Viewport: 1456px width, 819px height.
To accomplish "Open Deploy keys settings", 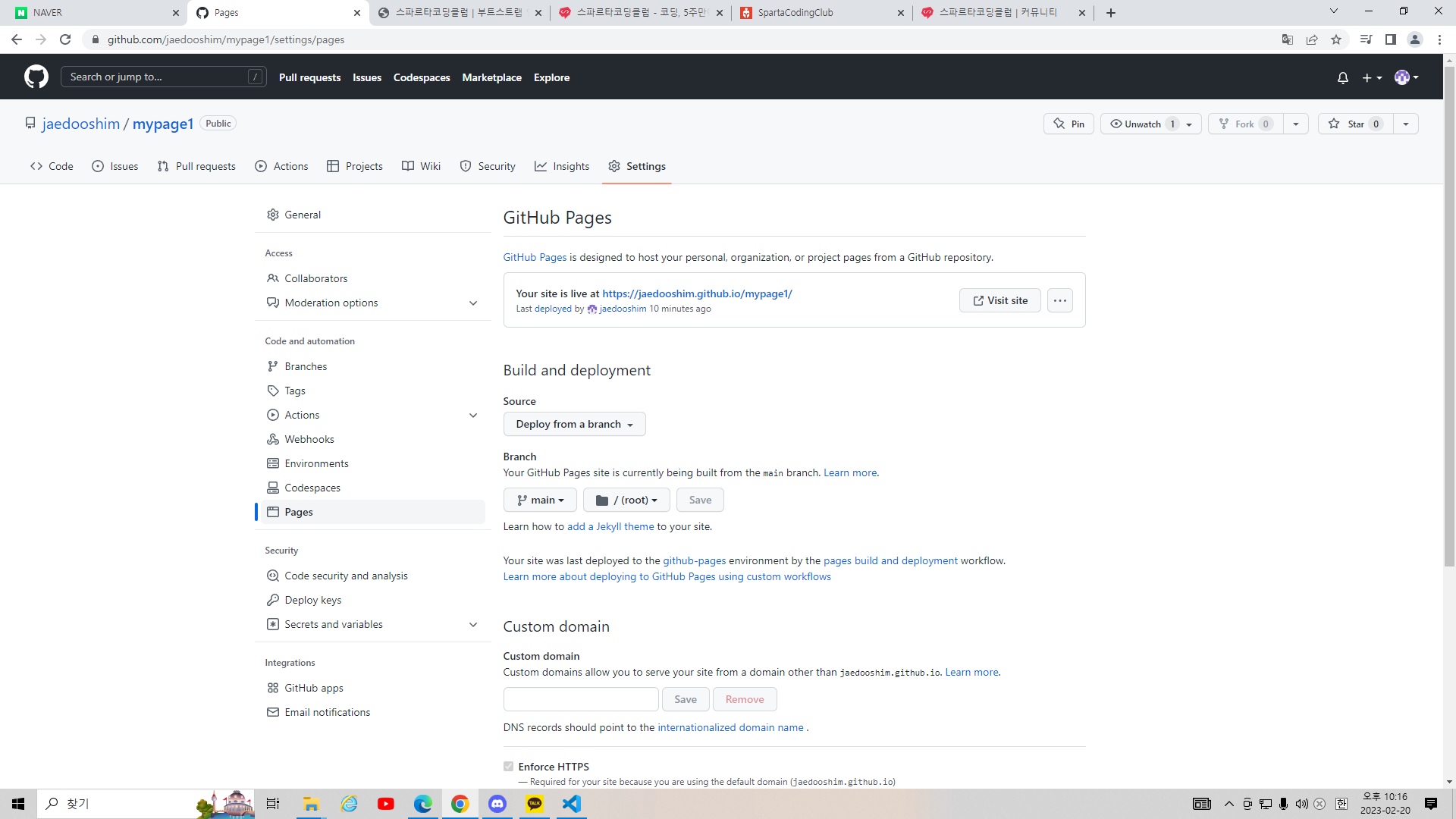I will pos(372,600).
